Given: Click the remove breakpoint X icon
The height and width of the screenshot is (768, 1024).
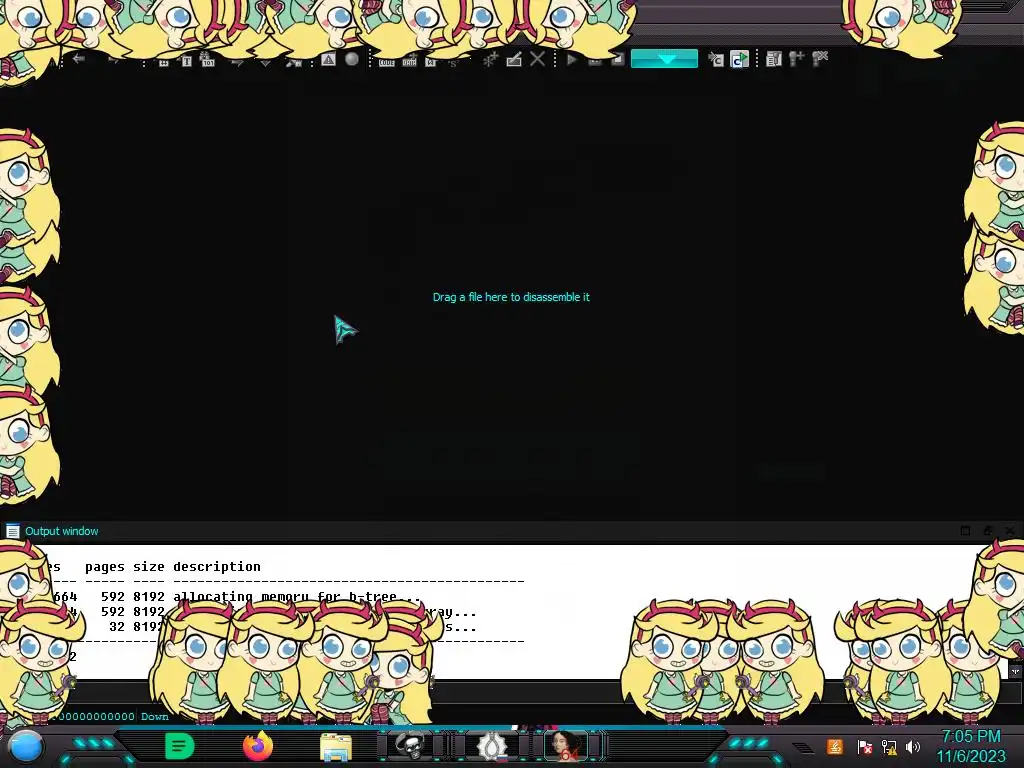Looking at the screenshot, I should click(x=820, y=59).
